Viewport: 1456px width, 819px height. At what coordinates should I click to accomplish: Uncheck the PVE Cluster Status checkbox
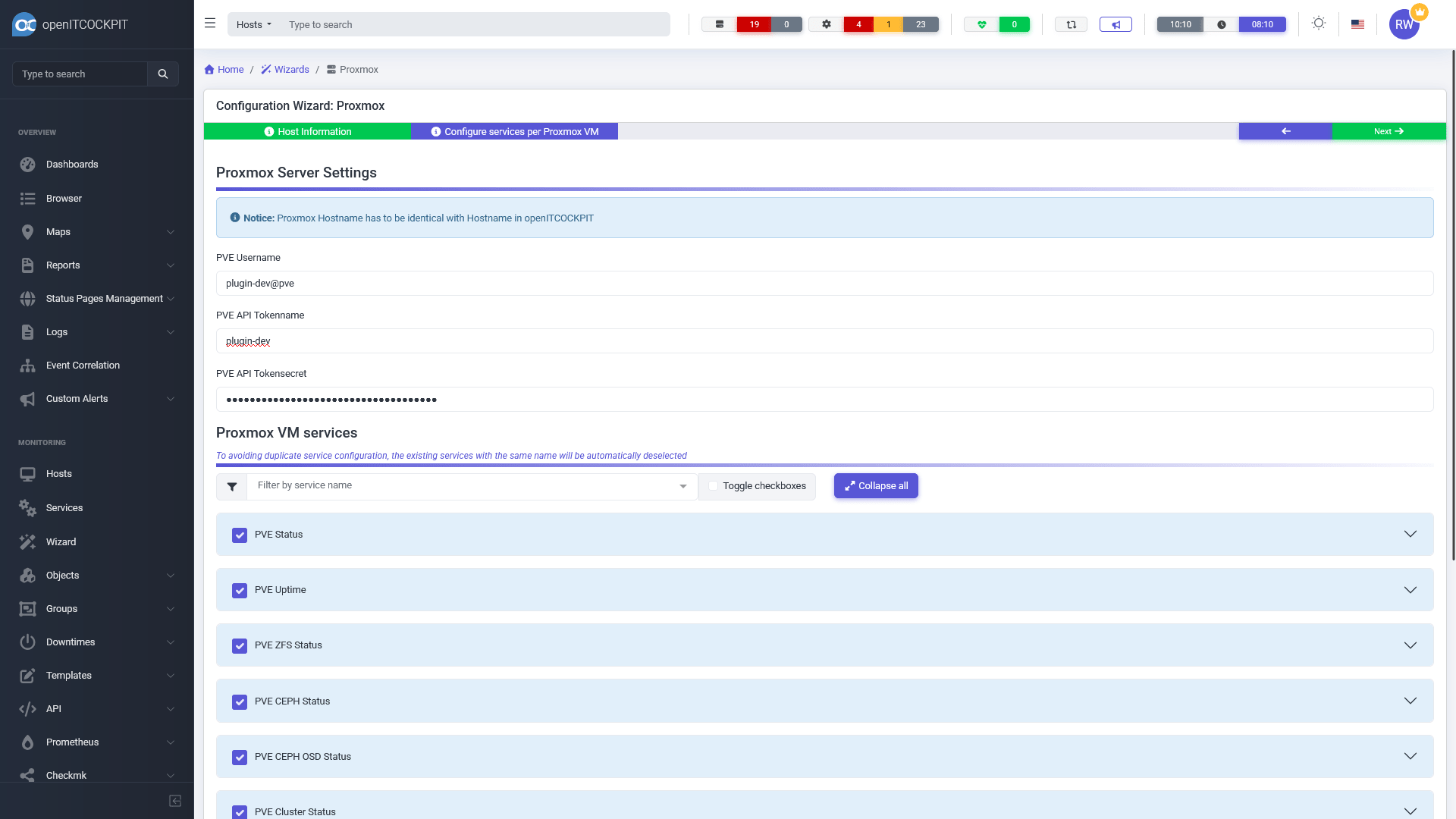[240, 812]
